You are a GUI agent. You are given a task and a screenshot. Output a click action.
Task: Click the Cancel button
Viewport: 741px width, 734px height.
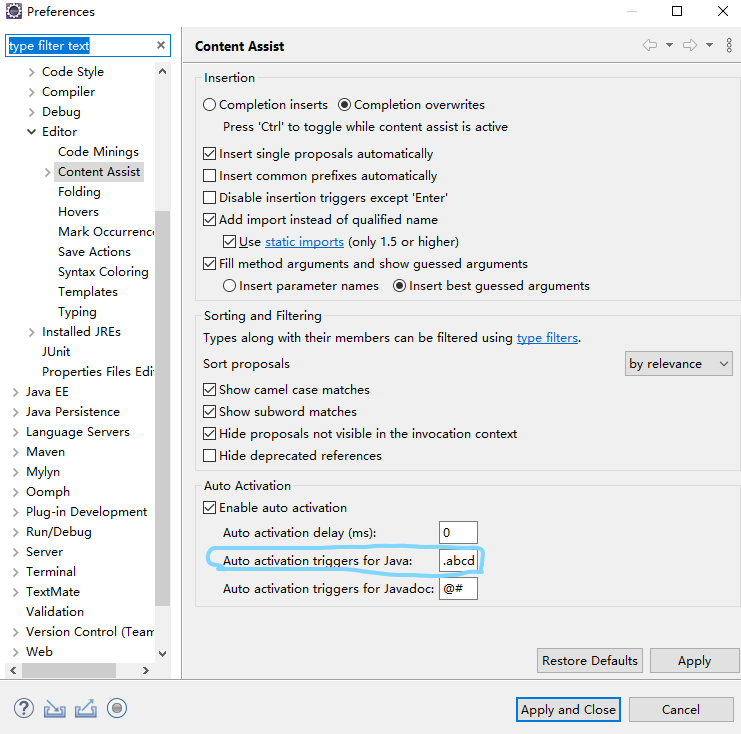coord(681,709)
